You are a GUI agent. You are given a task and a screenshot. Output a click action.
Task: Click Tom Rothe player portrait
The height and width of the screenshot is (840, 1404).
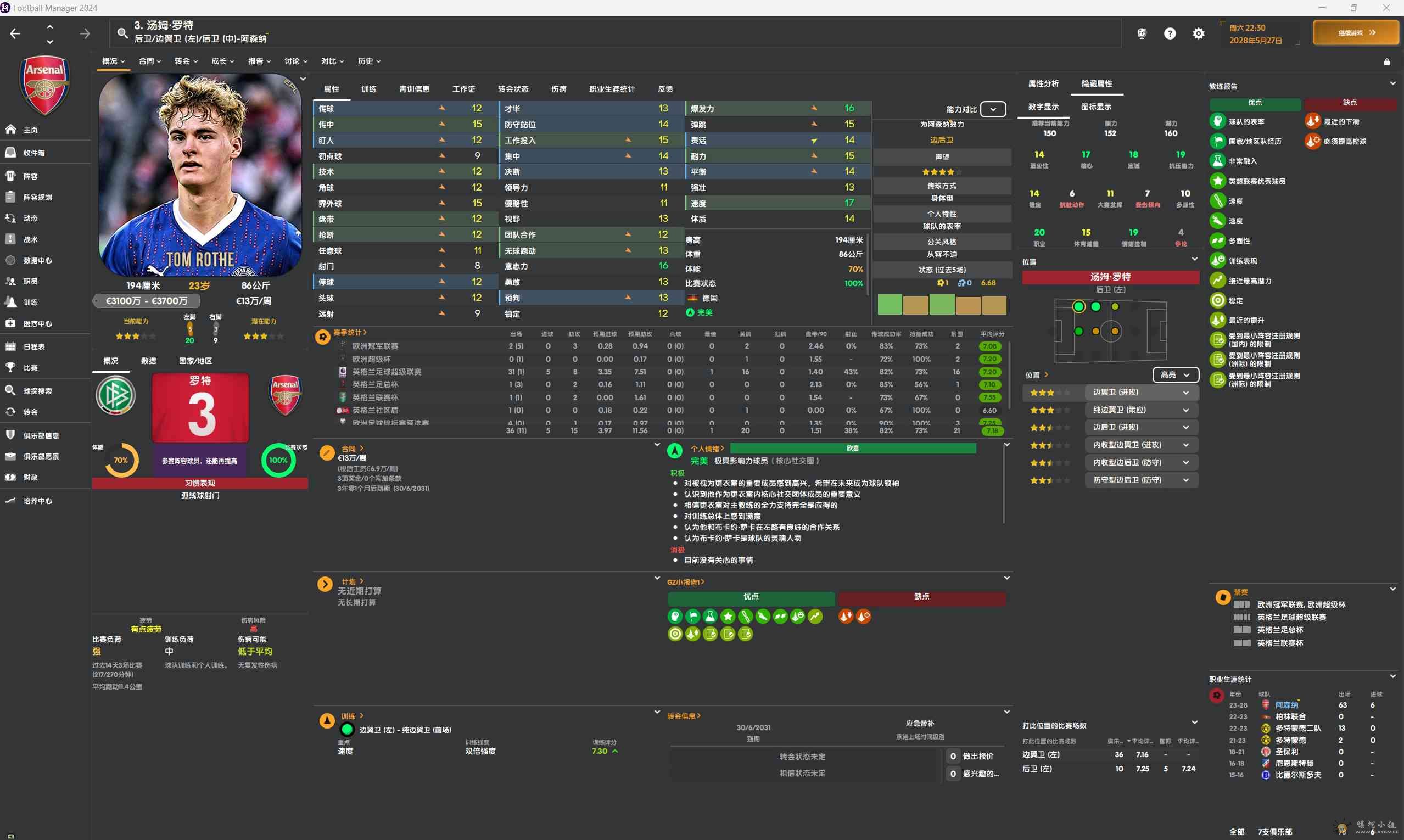[x=200, y=175]
